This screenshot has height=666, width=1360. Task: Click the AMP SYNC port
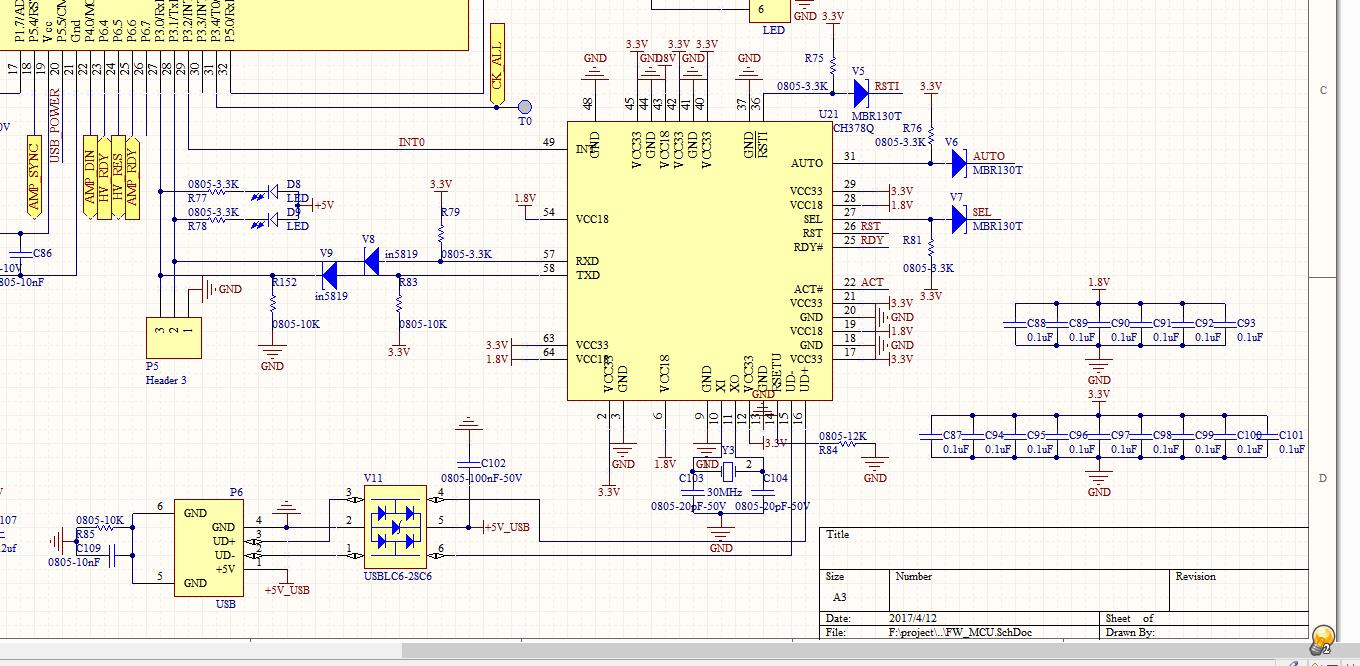[x=34, y=176]
